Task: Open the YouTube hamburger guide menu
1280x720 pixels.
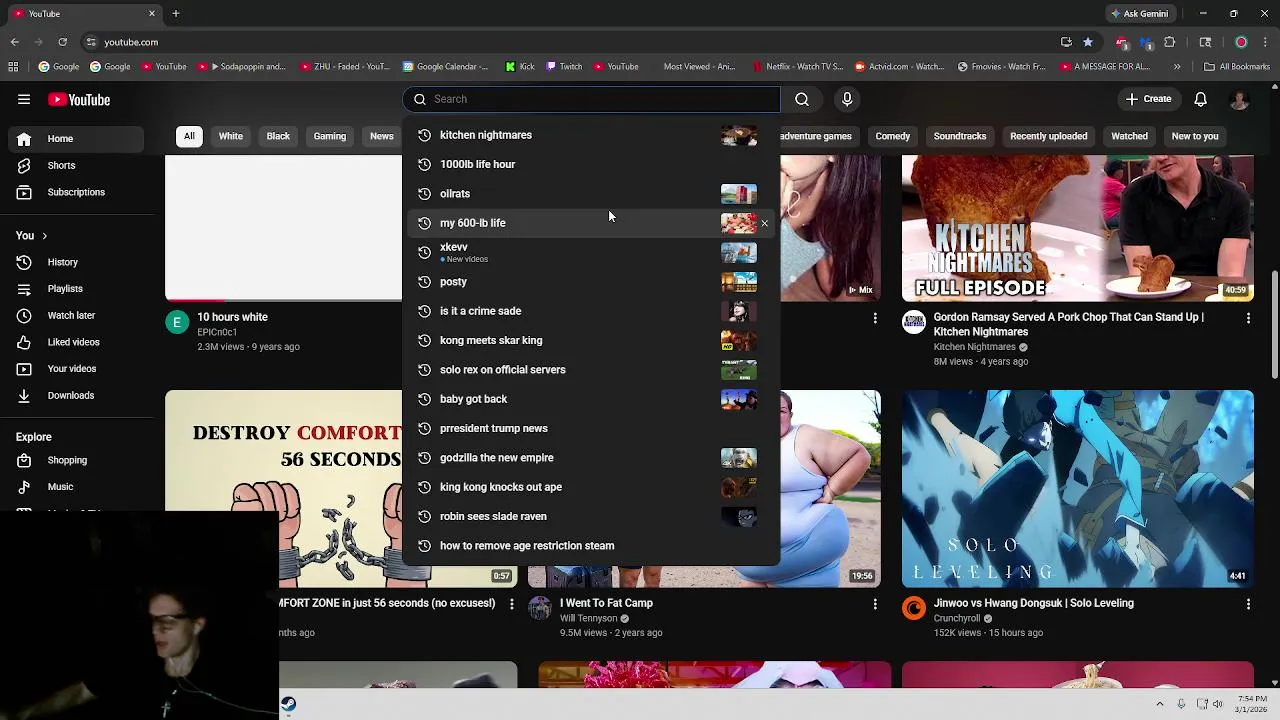Action: (x=24, y=99)
